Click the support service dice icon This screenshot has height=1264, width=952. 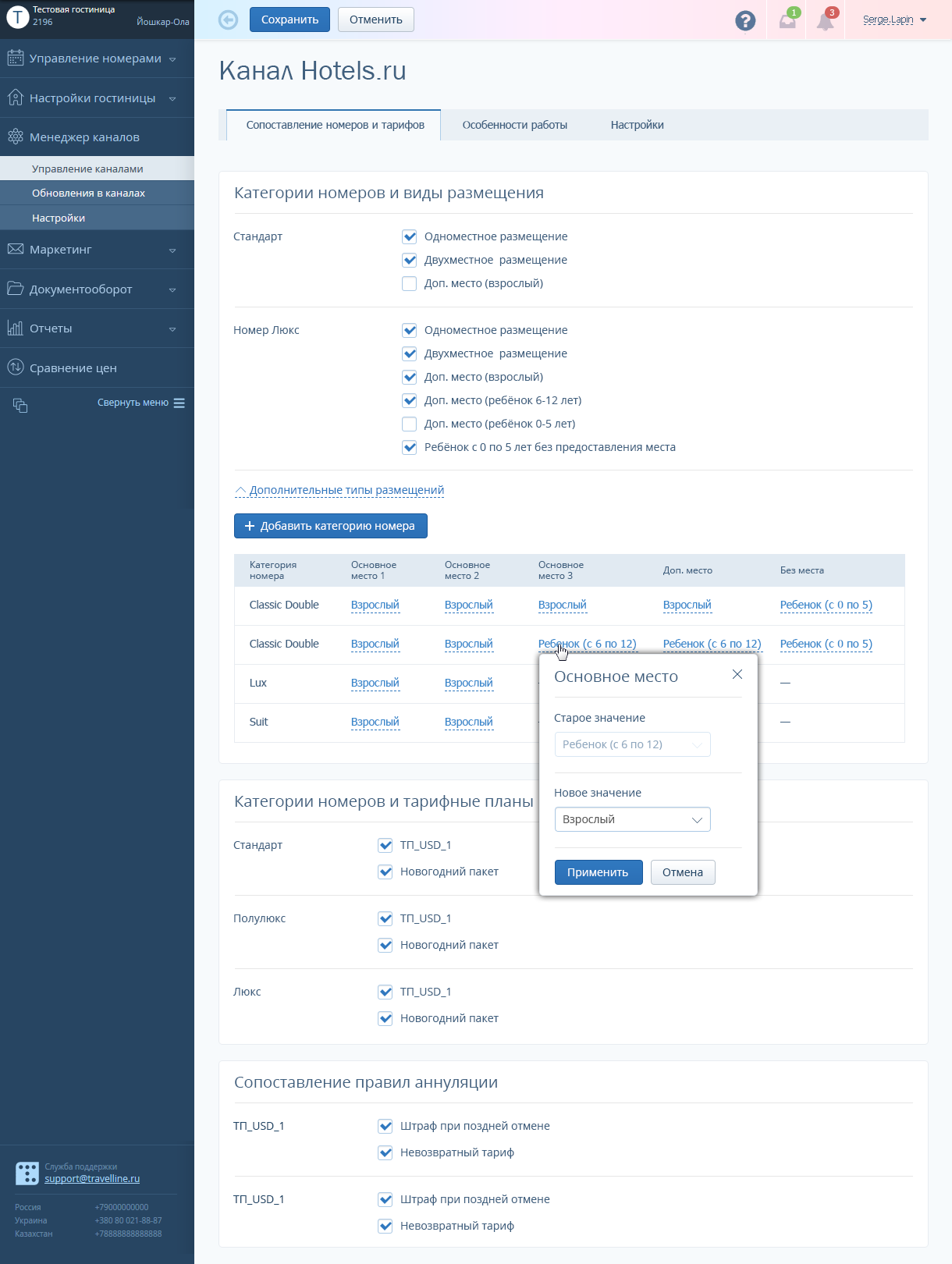[27, 1173]
